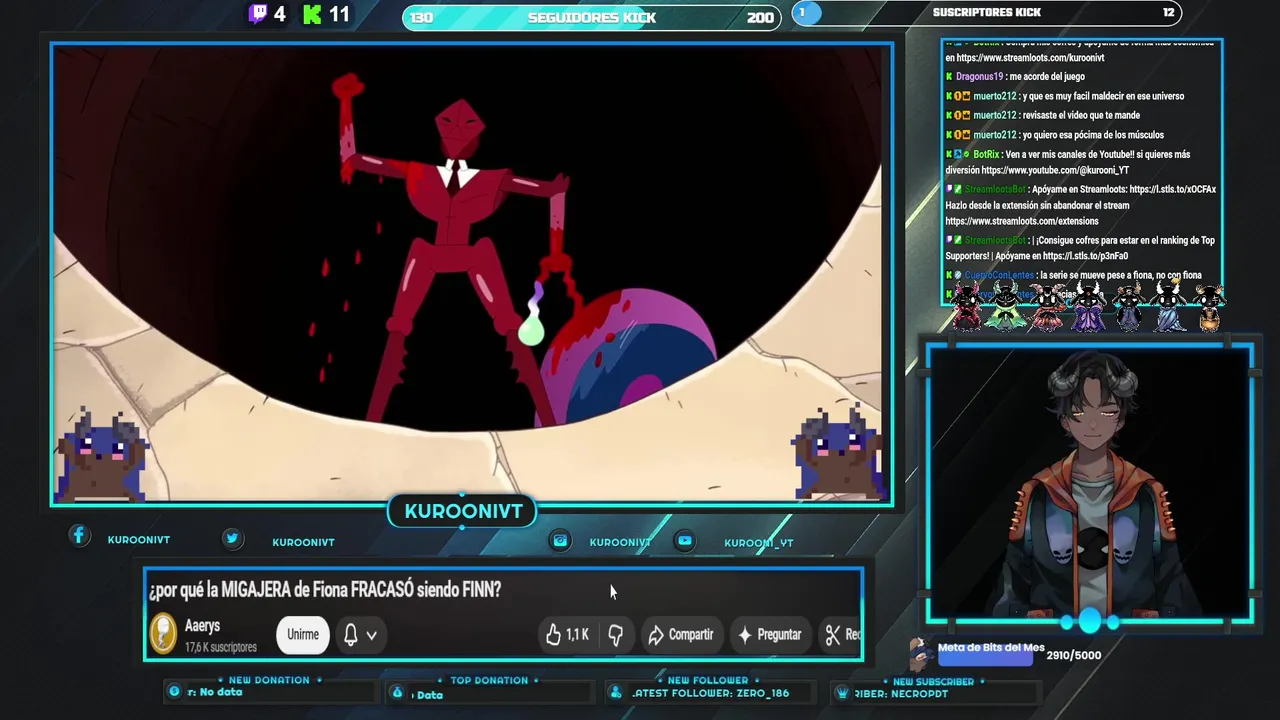Click the notification bell icon

click(x=351, y=634)
